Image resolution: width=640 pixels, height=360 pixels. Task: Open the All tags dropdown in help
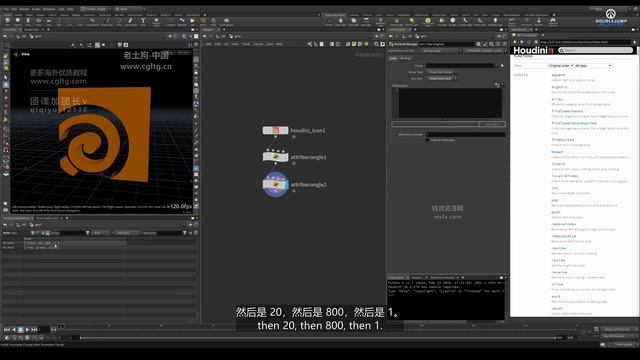pyautogui.click(x=593, y=66)
